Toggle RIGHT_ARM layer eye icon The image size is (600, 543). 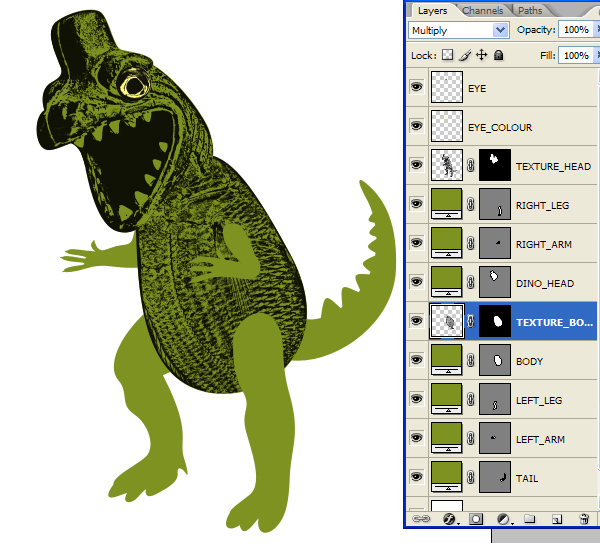(417, 243)
